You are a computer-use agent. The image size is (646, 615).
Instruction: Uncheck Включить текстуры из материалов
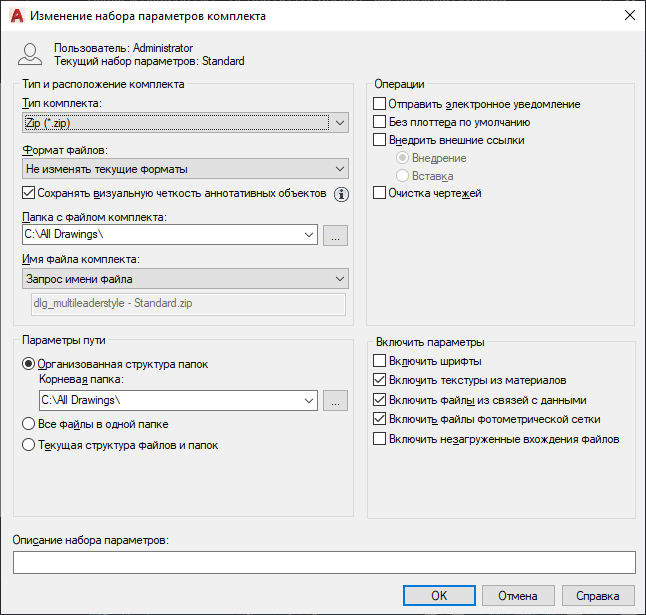(x=379, y=380)
